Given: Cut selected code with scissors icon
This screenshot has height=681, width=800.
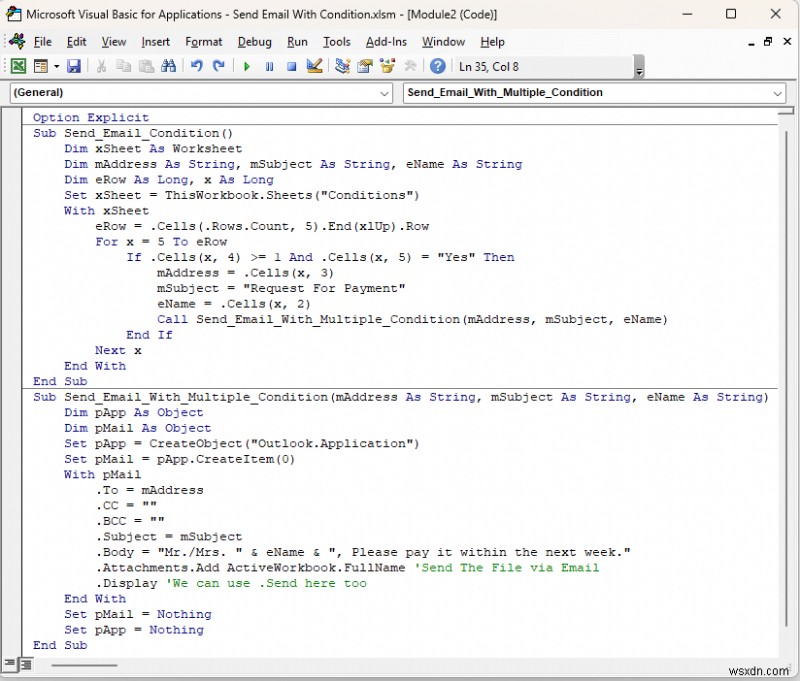Looking at the screenshot, I should point(100,66).
